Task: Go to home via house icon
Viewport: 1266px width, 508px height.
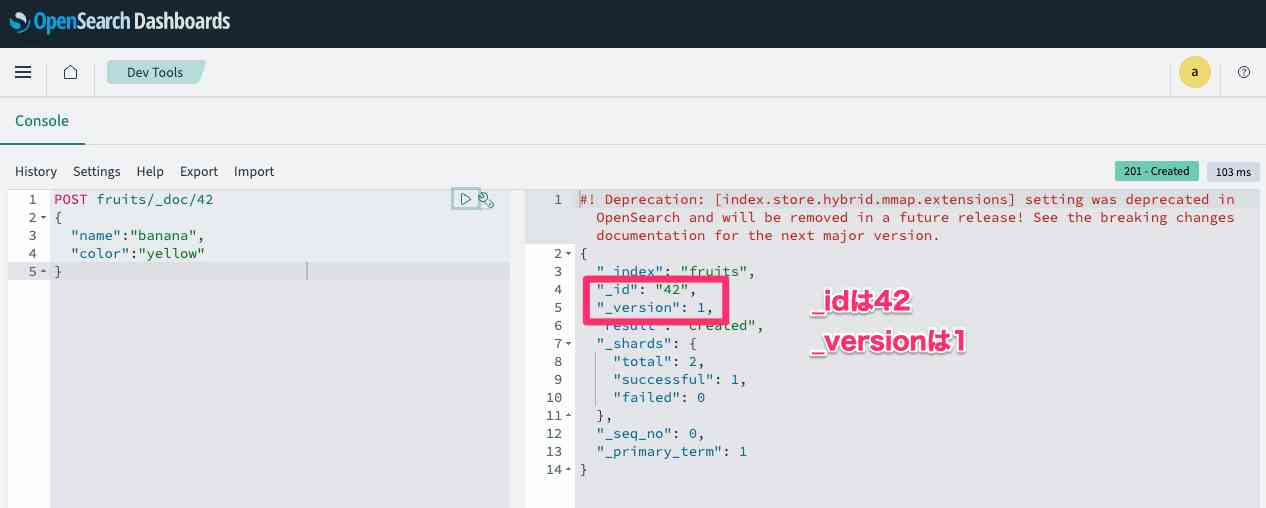Action: click(70, 72)
